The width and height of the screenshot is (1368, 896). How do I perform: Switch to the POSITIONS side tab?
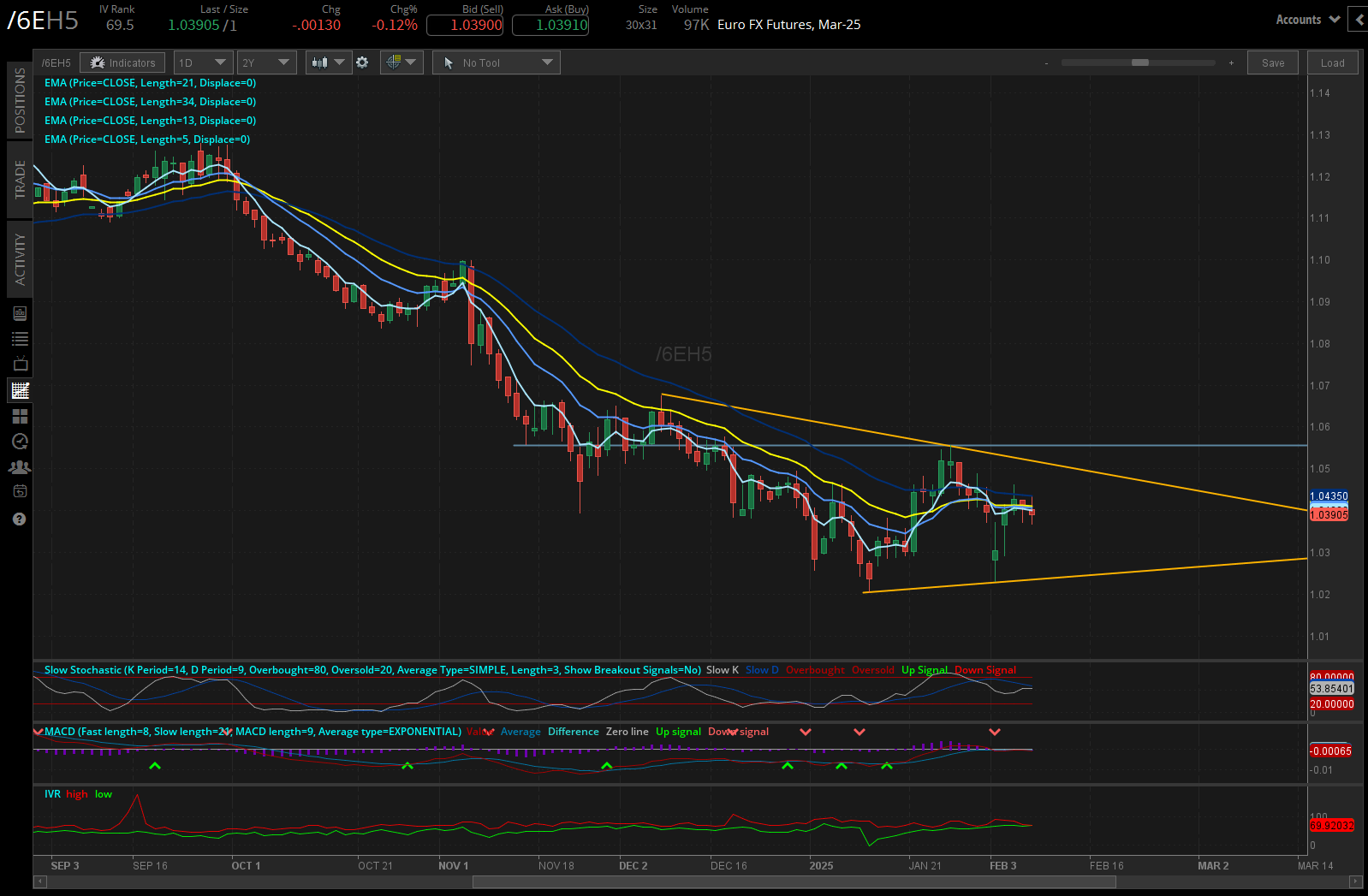(20, 100)
